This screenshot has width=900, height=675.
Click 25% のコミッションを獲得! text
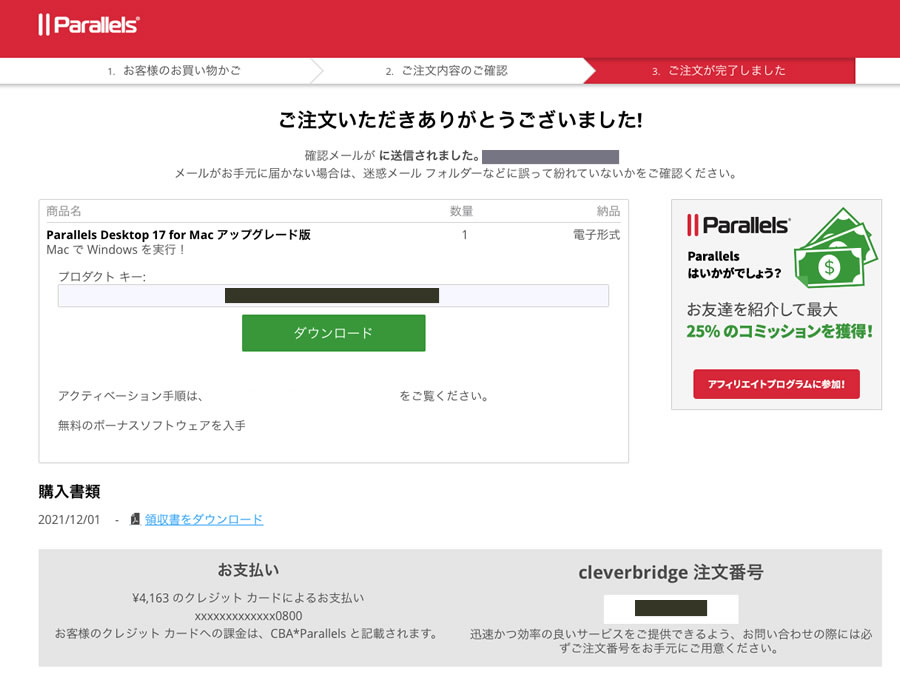point(779,331)
